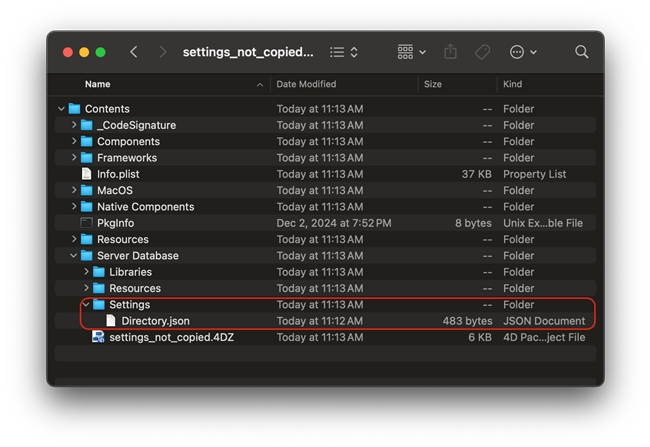This screenshot has height=447, width=650.
Task: Collapse the Server Database folder
Action: click(74, 256)
